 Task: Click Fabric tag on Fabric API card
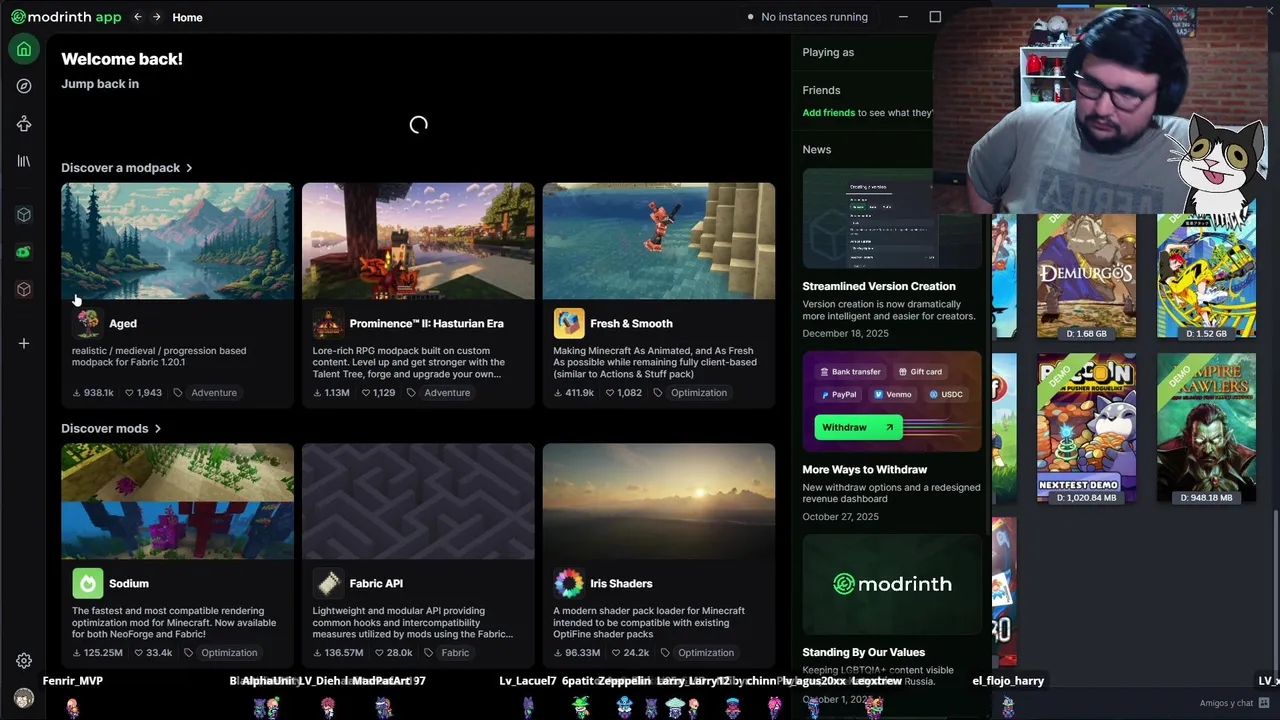coord(455,653)
